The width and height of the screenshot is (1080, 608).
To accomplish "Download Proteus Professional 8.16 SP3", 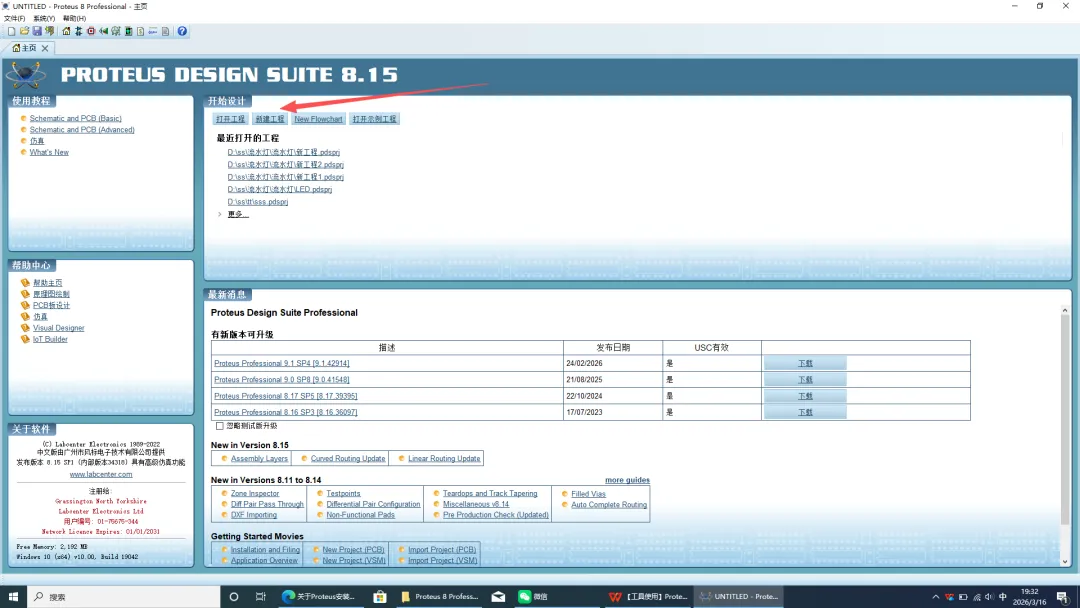I will [x=805, y=412].
